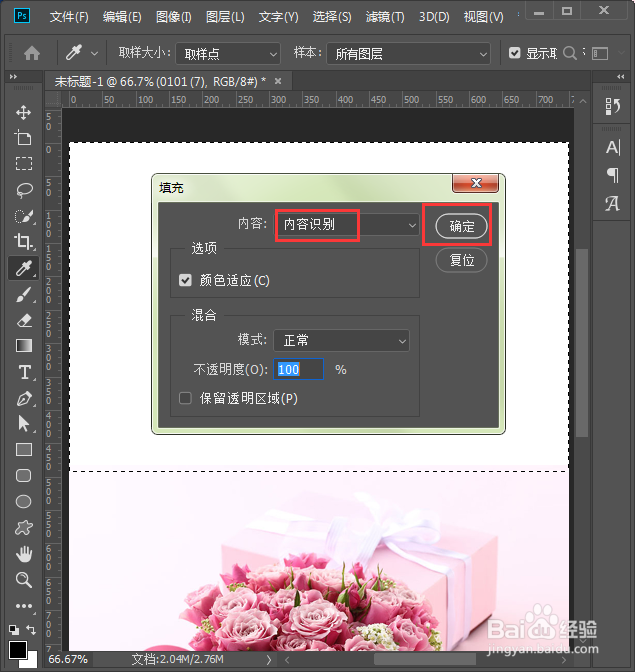Close the 填充 Fill dialog
Screen dimensions: 635x672
pos(476,183)
